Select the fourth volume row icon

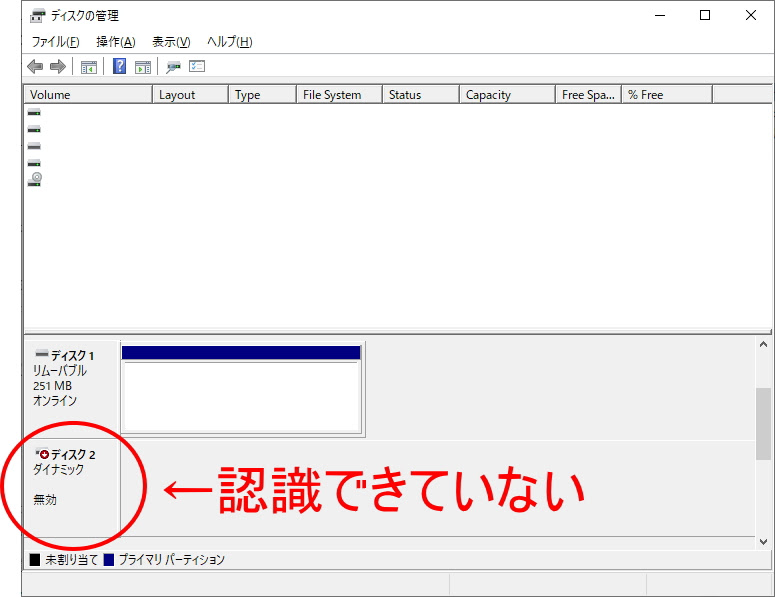point(34,163)
